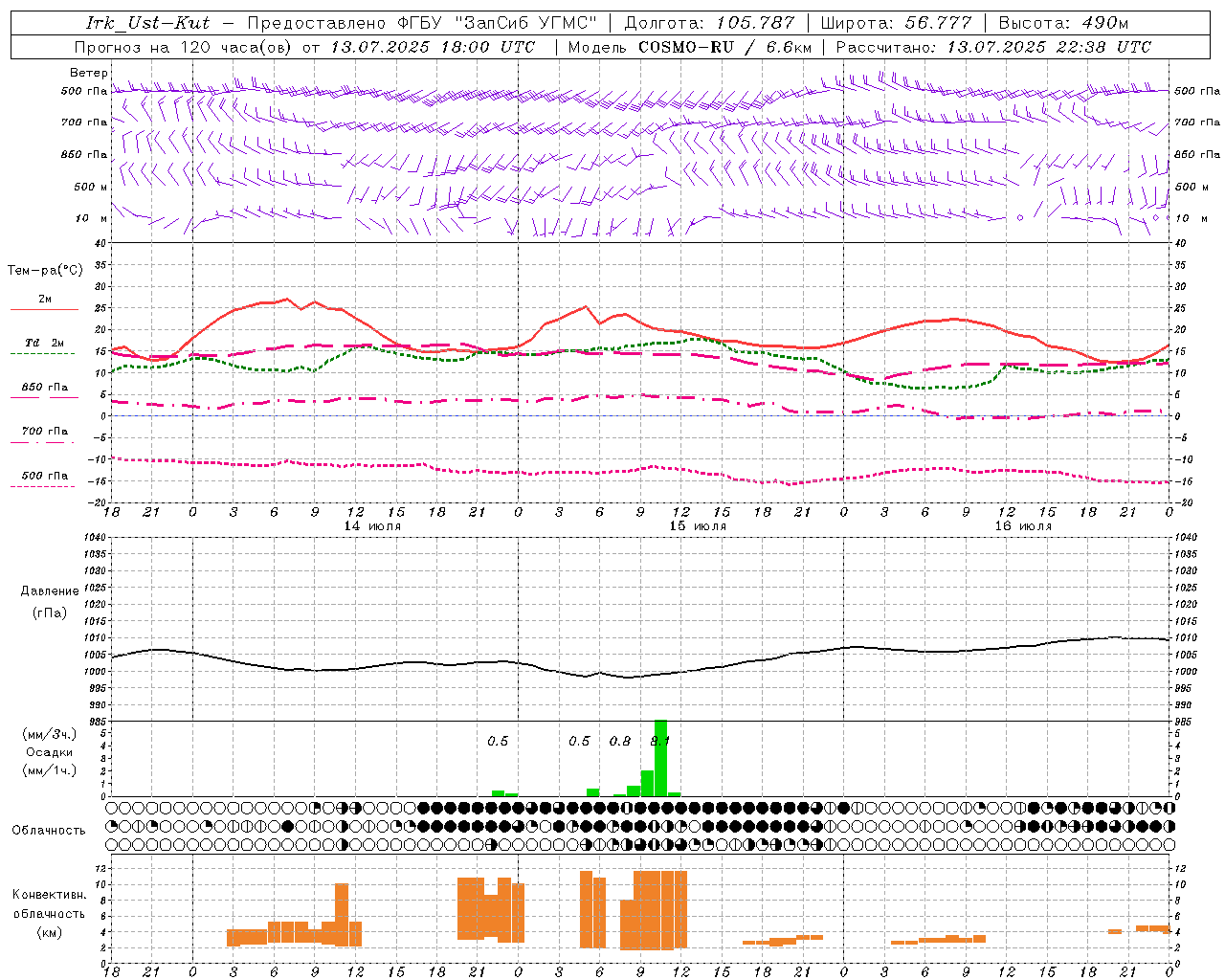Click the forecast start 13.07.2025 18:00 UTC
This screenshot has height=980, width=1225.
[x=433, y=47]
